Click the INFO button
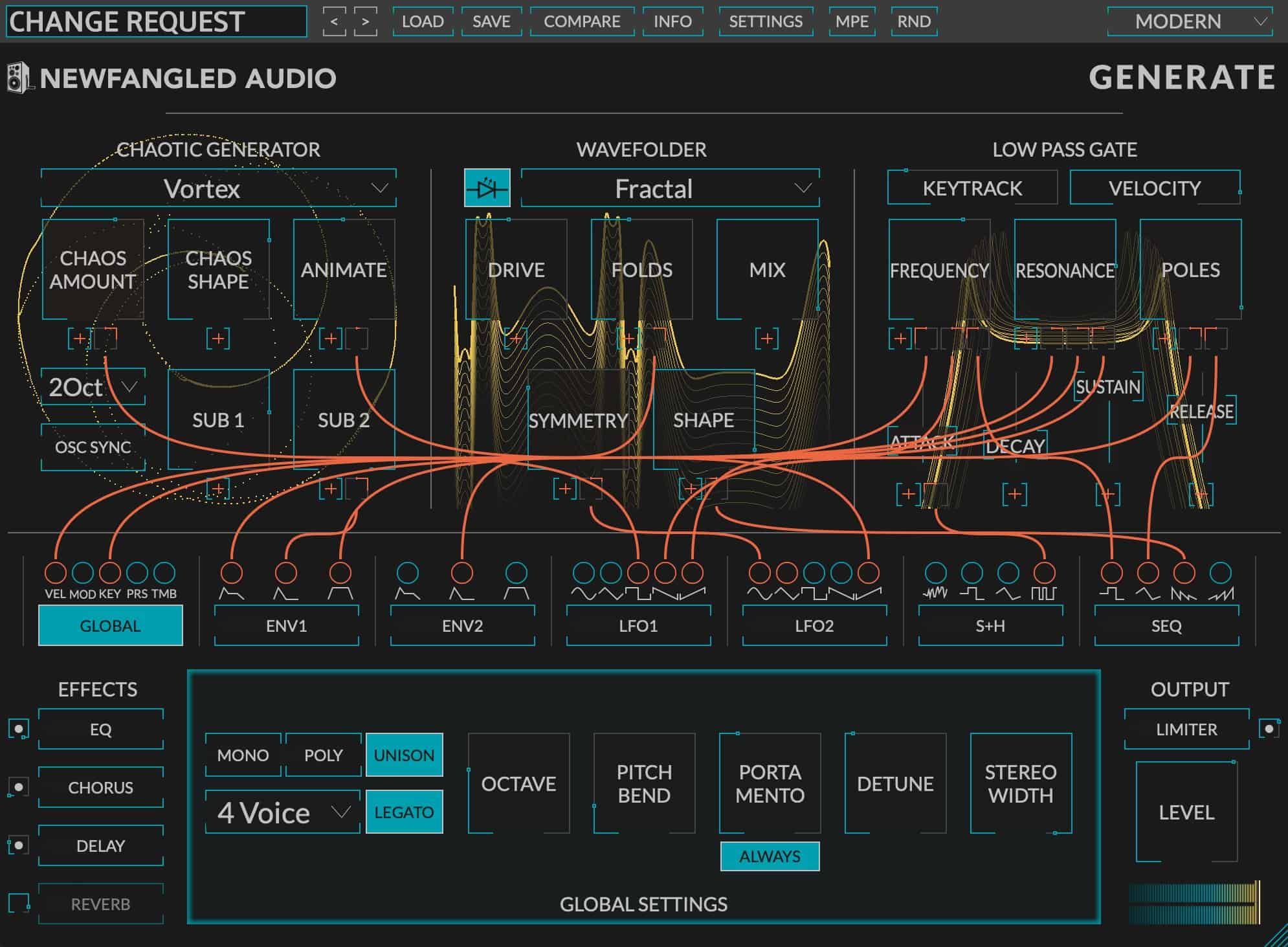Screen dimensions: 1288x947 (x=673, y=22)
